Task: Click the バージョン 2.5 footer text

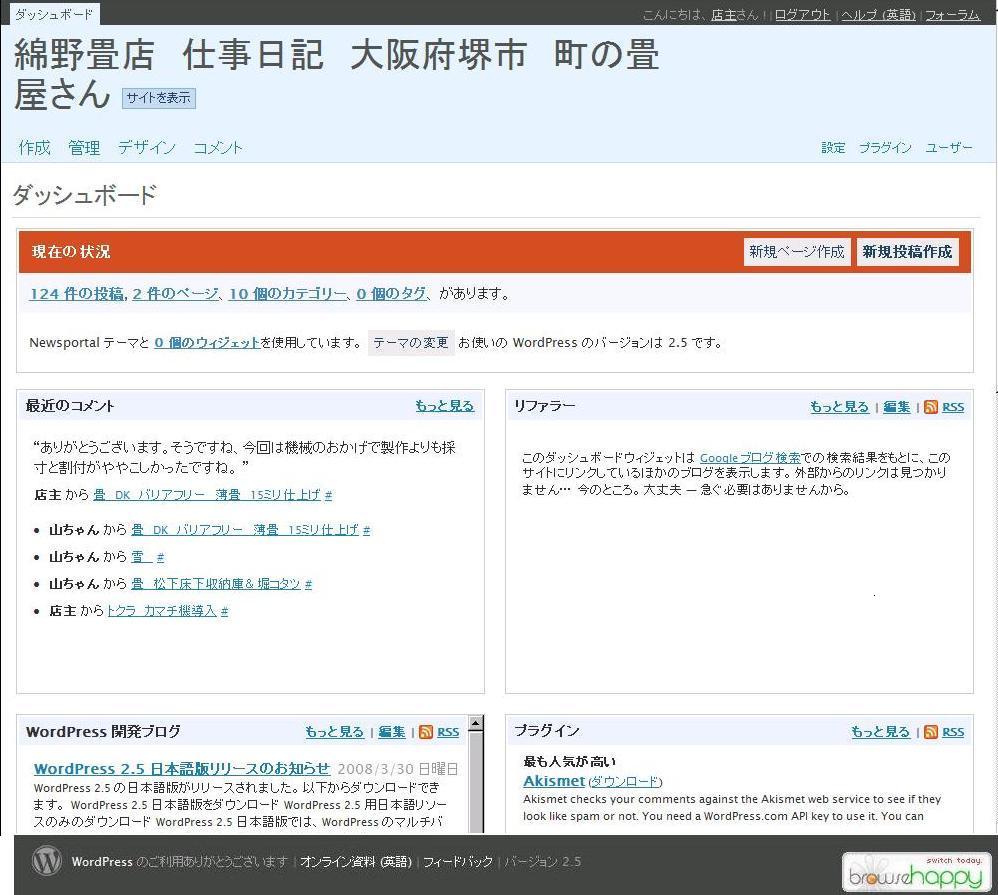Action: [542, 862]
